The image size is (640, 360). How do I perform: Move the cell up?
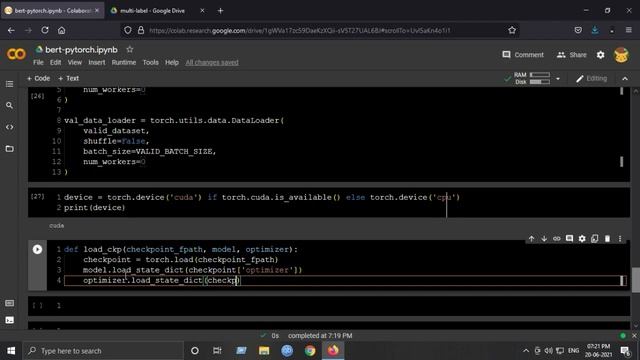point(531,239)
